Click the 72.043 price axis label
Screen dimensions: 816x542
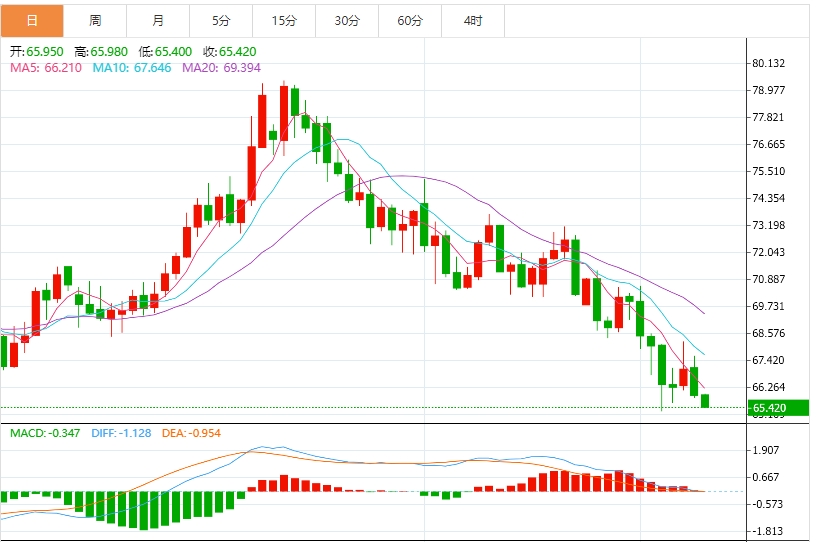point(769,253)
